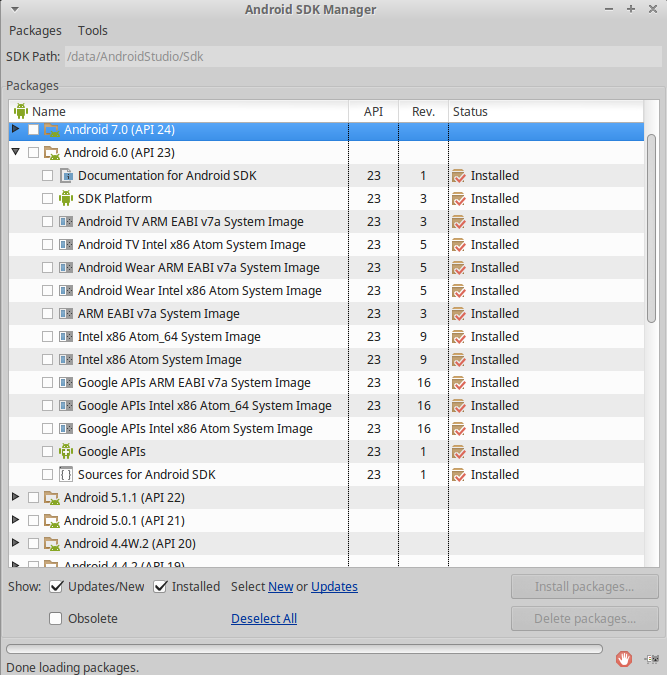Click the Android 5.1.1 (API 22) folder icon
667x675 pixels.
(52, 498)
